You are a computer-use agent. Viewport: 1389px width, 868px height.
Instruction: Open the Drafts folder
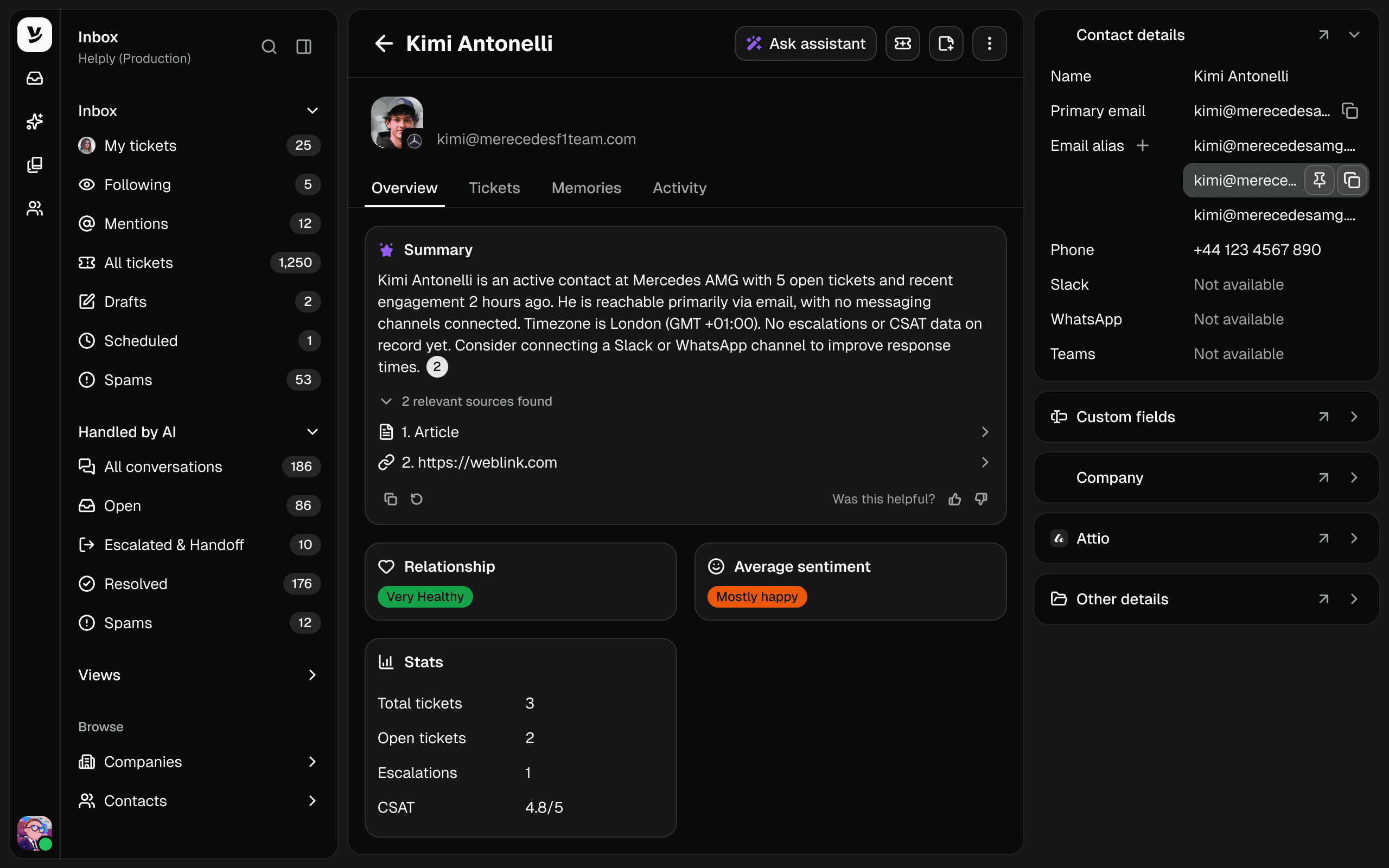(x=199, y=302)
